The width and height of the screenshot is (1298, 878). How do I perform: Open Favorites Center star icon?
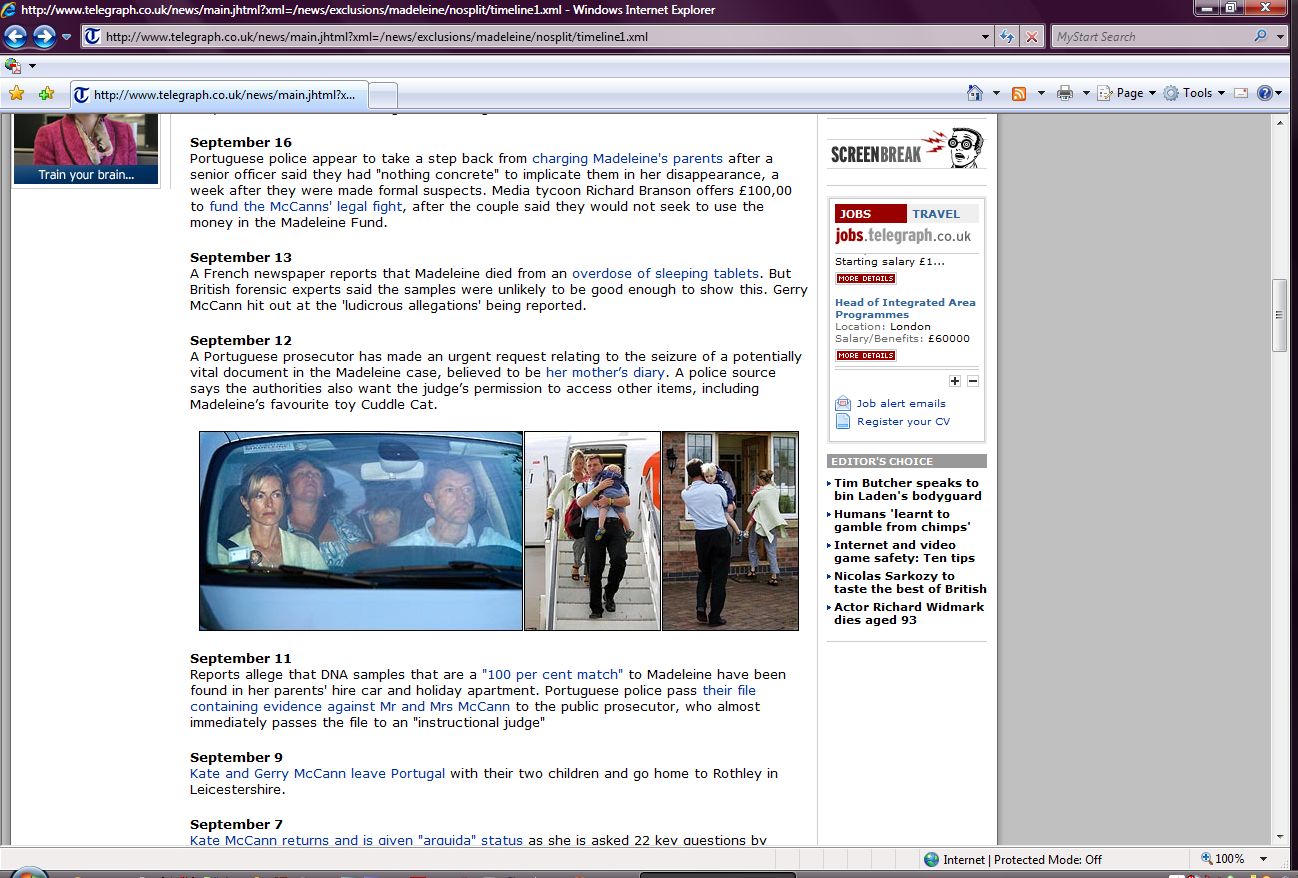(x=16, y=93)
